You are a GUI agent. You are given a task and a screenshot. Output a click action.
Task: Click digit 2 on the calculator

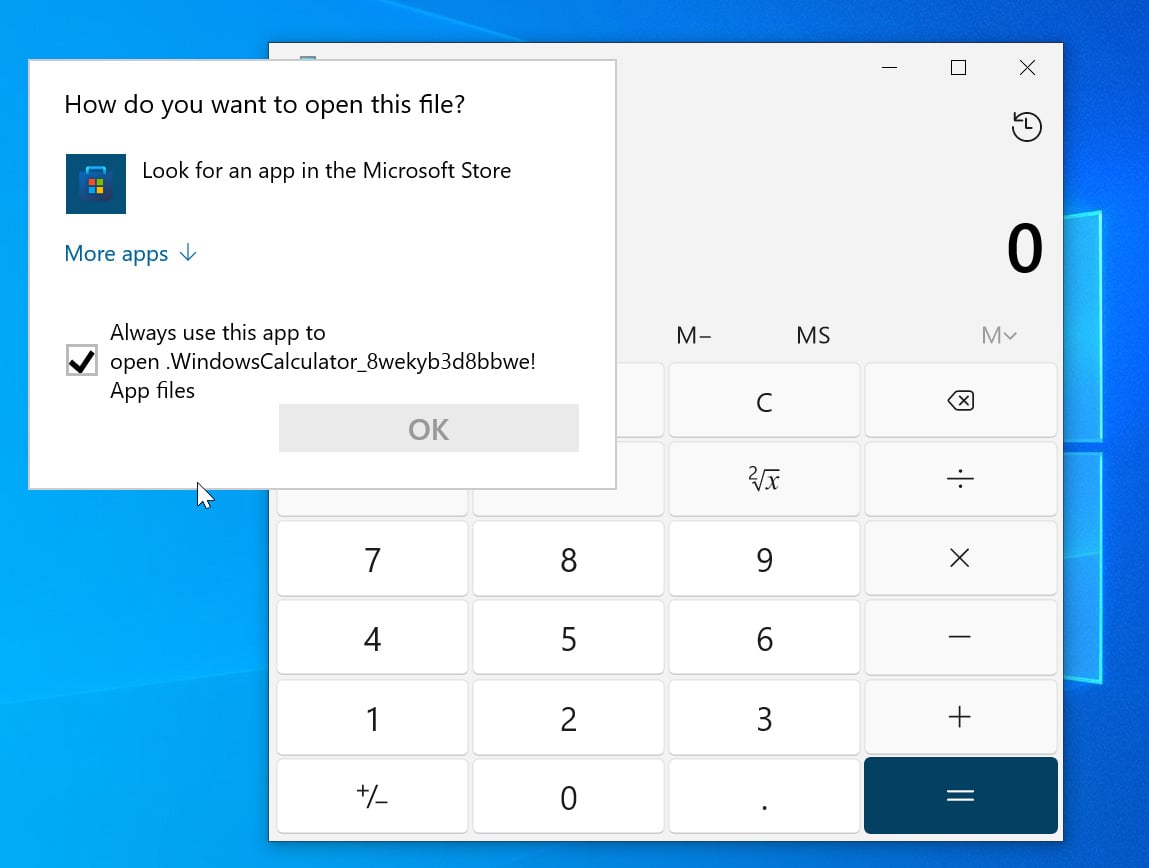[x=568, y=716]
